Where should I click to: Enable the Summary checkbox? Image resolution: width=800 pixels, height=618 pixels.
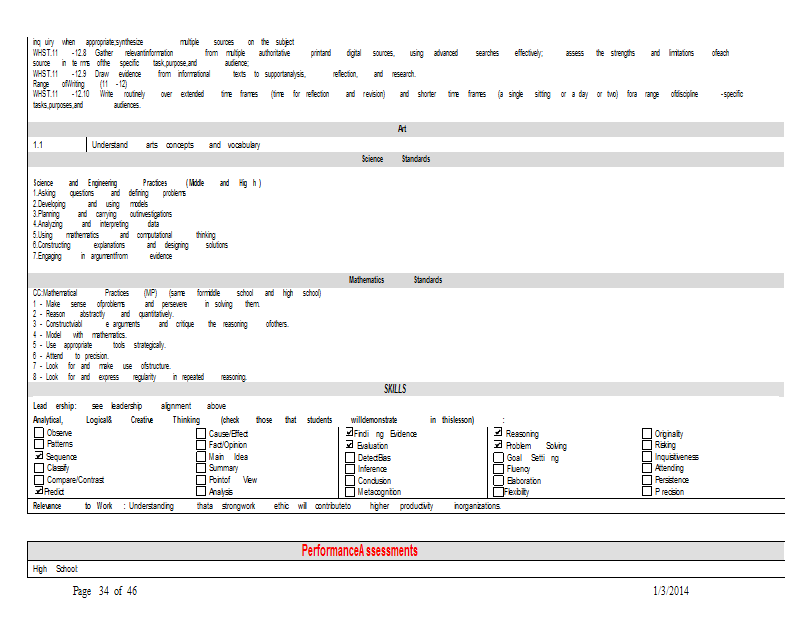pyautogui.click(x=201, y=468)
